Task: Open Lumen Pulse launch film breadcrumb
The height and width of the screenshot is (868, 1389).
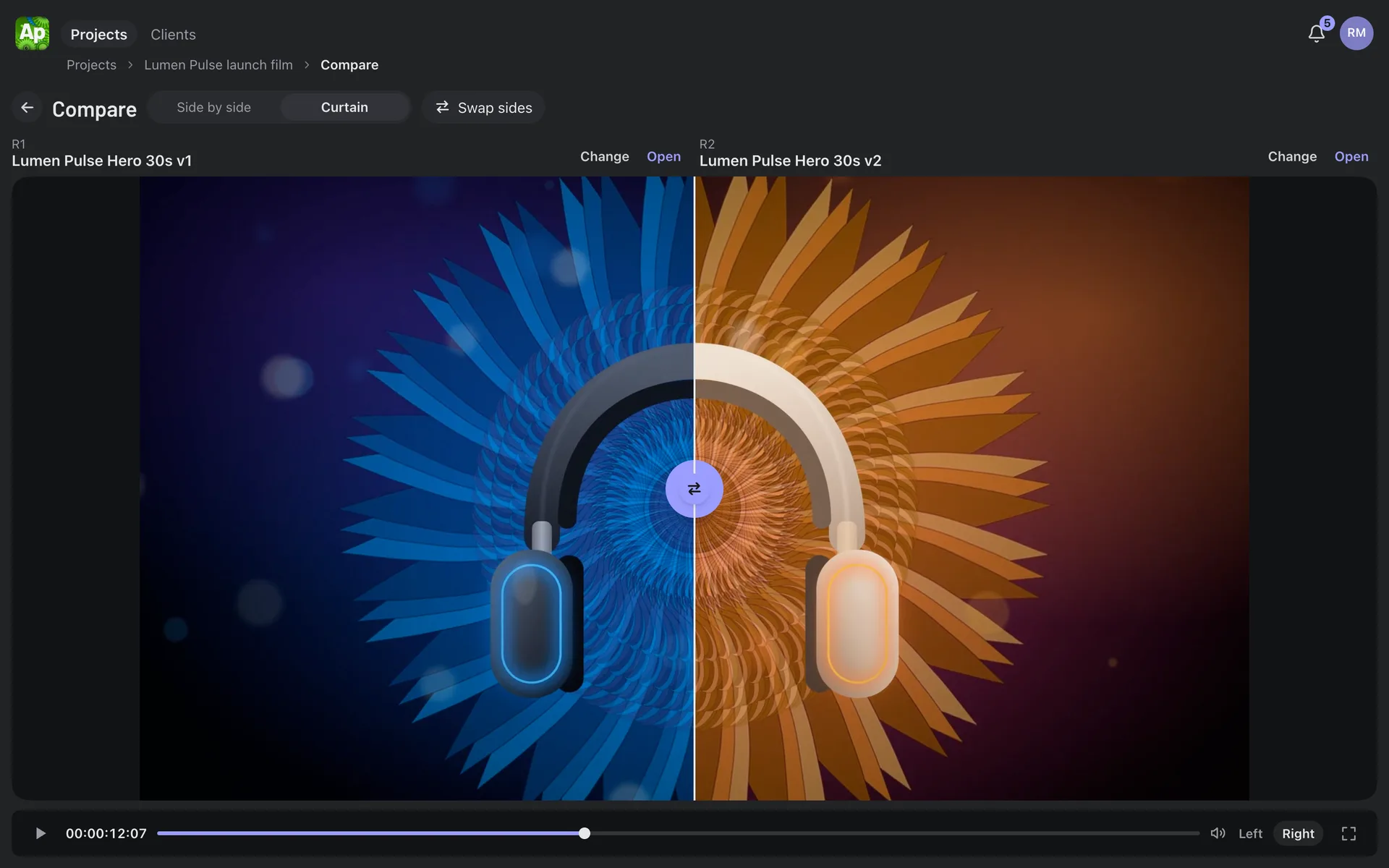Action: click(x=218, y=64)
